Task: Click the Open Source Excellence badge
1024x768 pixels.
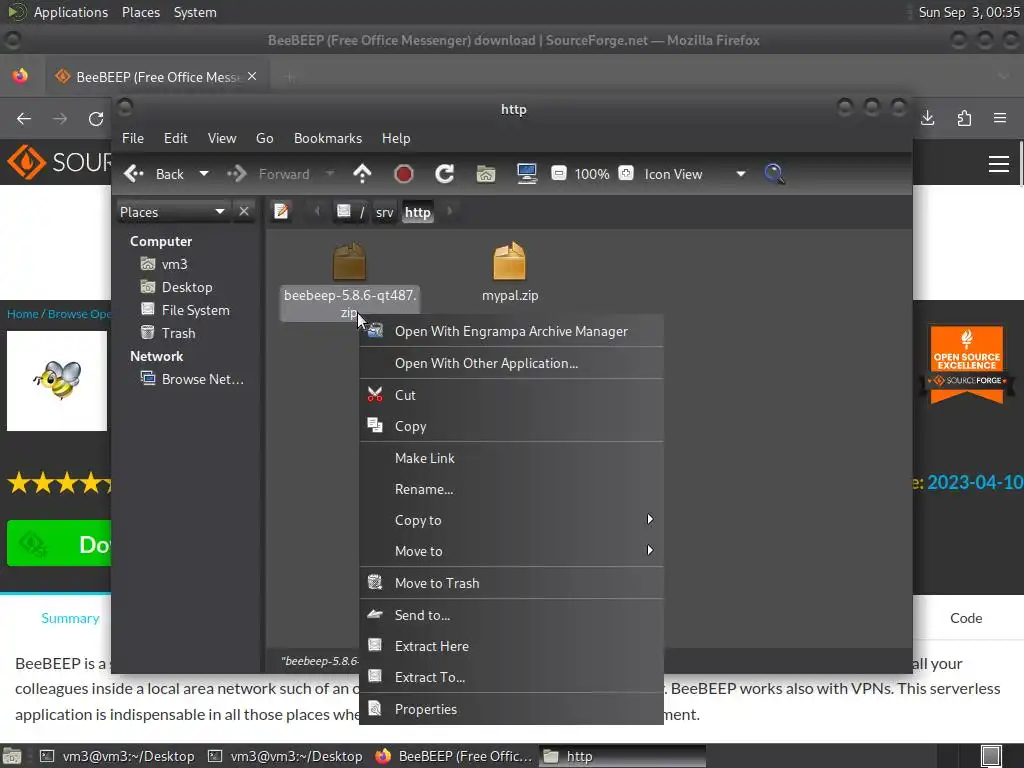Action: click(x=967, y=364)
